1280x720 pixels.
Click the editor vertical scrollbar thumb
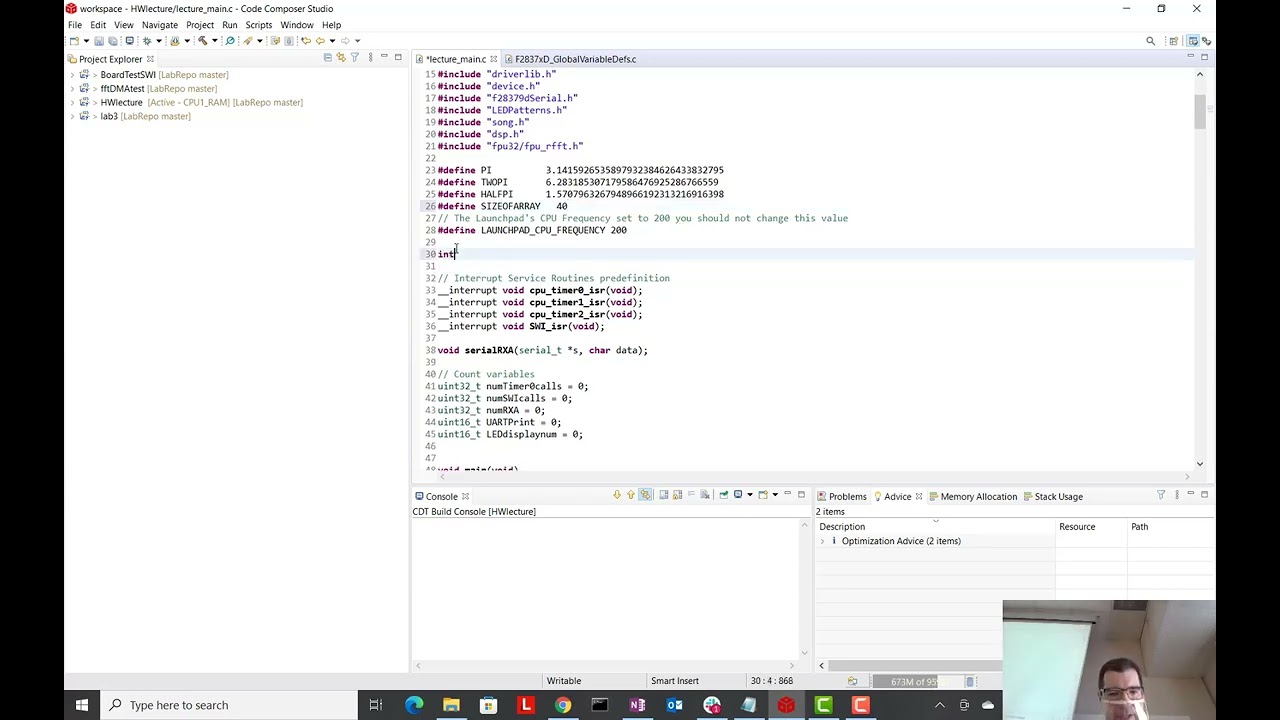[1200, 113]
